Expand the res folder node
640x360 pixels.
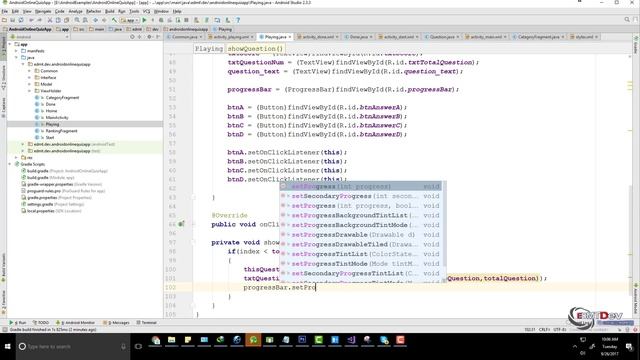[16, 158]
